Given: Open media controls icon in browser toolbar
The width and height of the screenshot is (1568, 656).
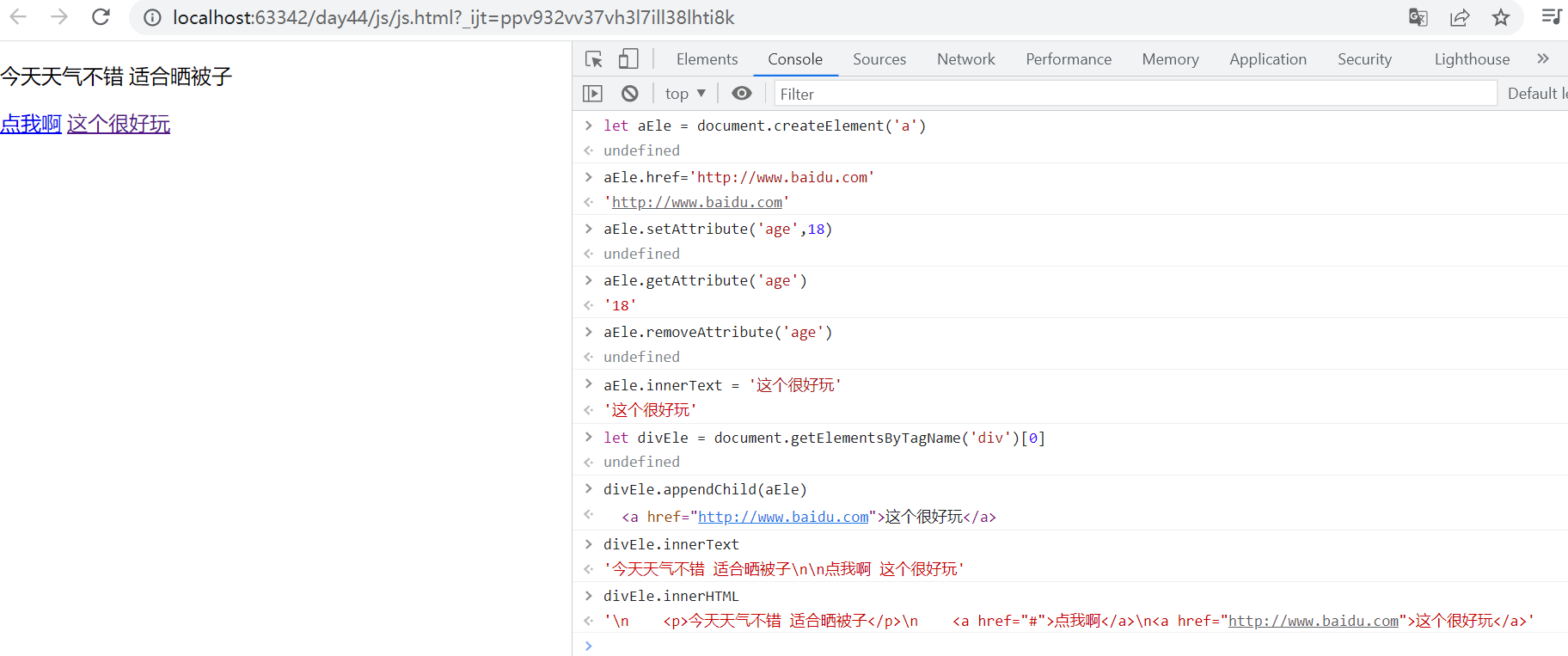Looking at the screenshot, I should tap(1552, 17).
